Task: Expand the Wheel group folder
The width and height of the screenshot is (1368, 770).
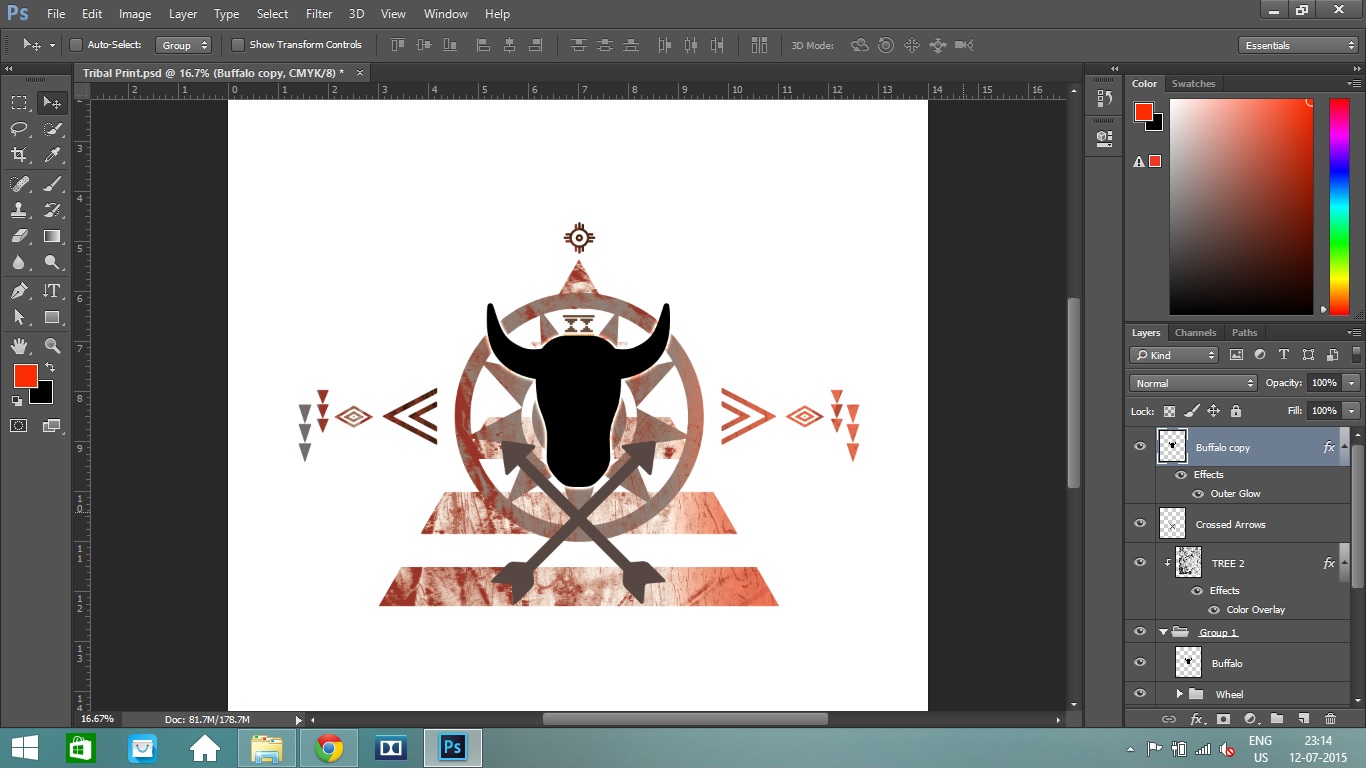Action: click(1179, 694)
